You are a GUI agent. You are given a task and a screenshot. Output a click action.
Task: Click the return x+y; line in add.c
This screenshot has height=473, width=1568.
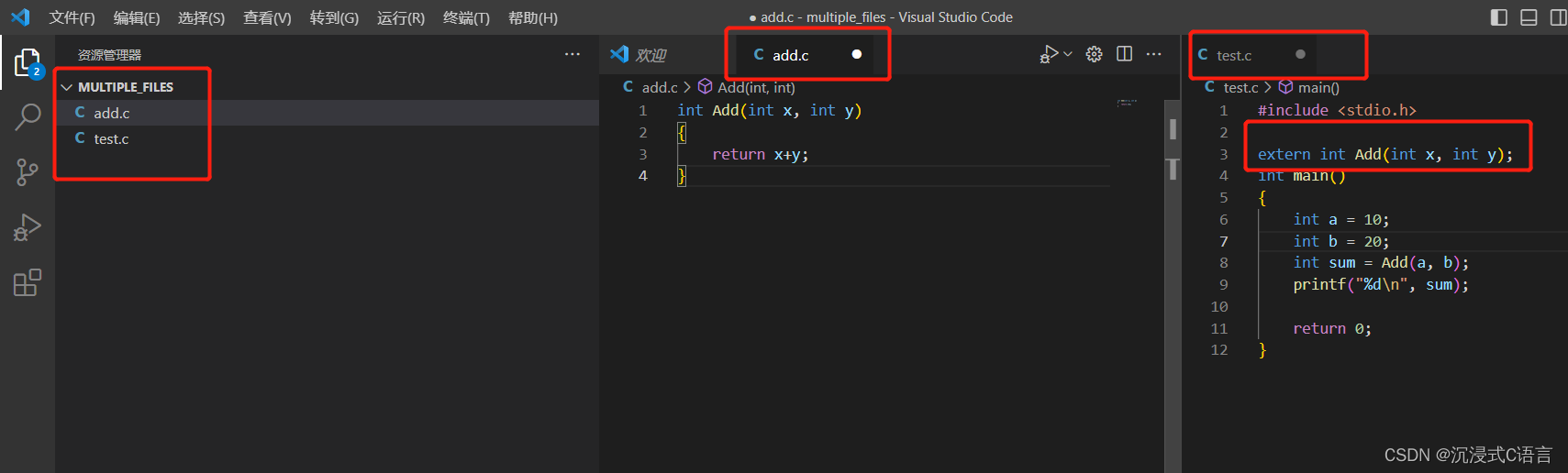(x=761, y=154)
